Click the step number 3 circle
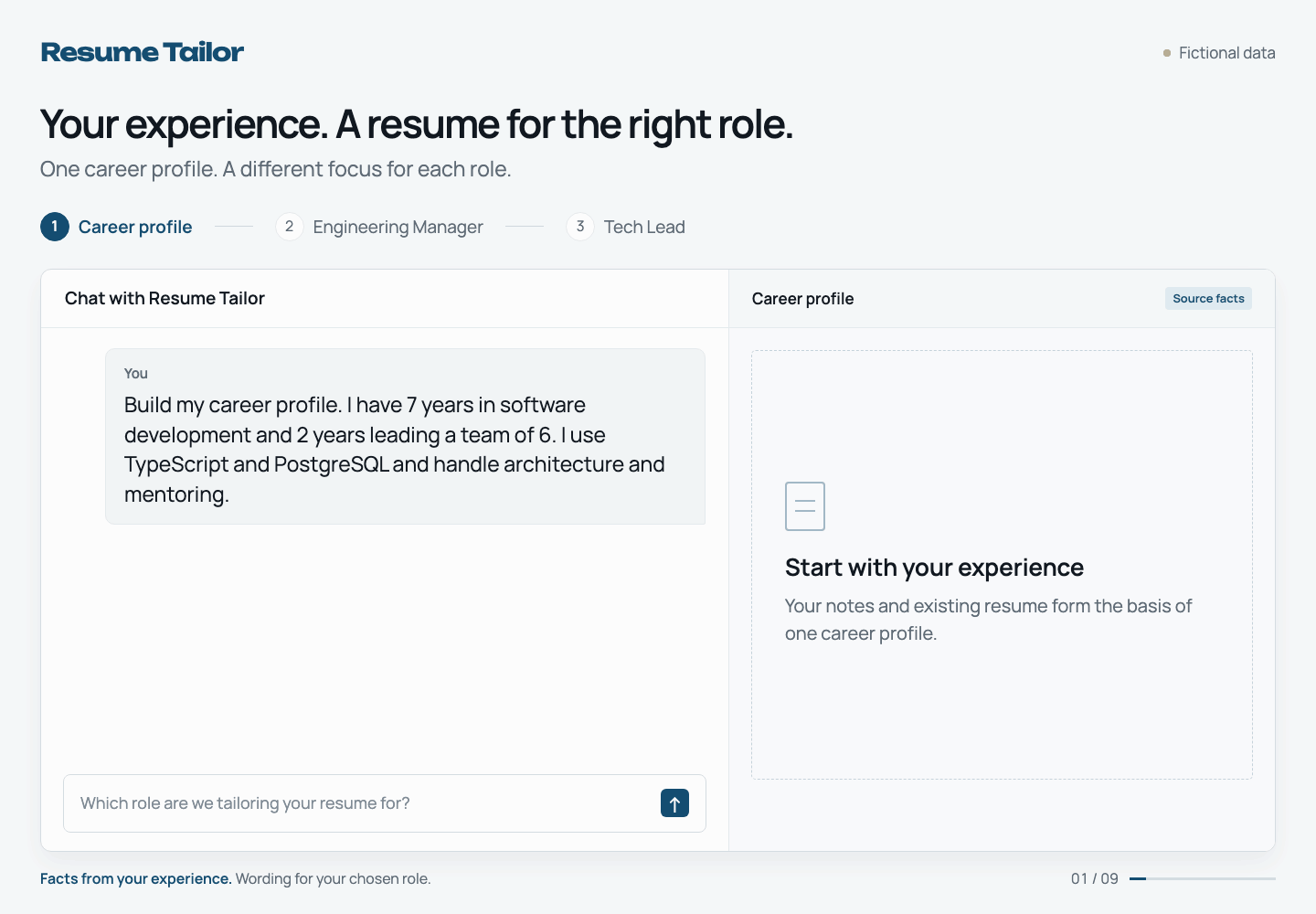The width and height of the screenshot is (1316, 914). [x=580, y=227]
